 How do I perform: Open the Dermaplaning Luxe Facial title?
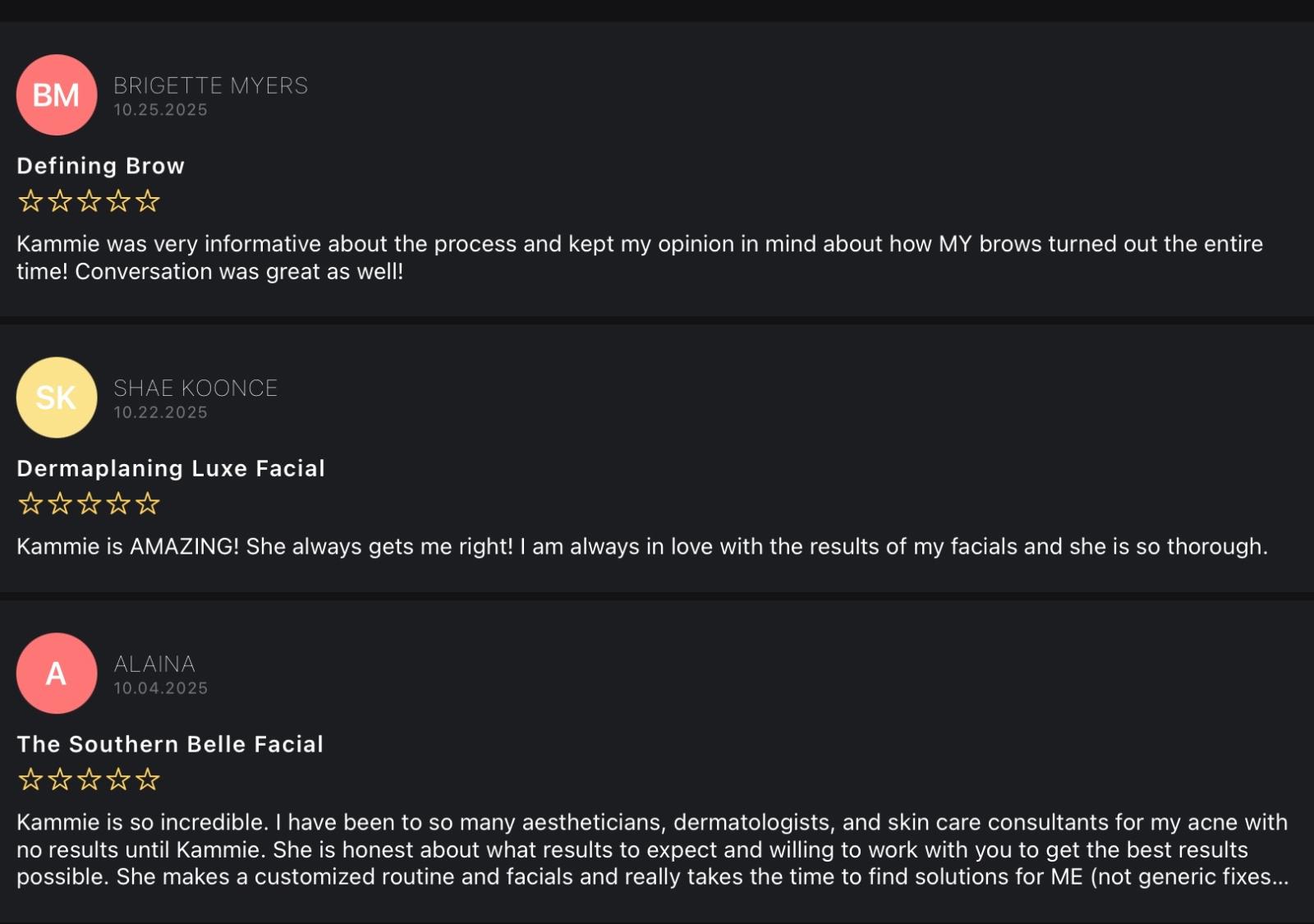point(171,468)
